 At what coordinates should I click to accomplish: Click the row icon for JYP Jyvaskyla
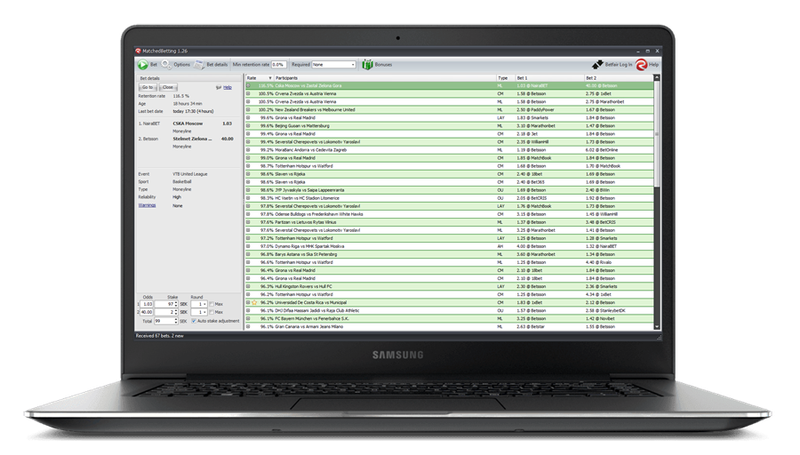pos(248,190)
